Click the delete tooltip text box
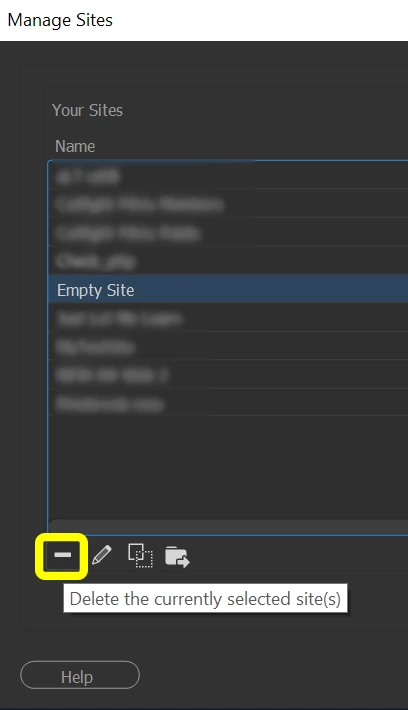408x710 pixels. click(x=205, y=599)
